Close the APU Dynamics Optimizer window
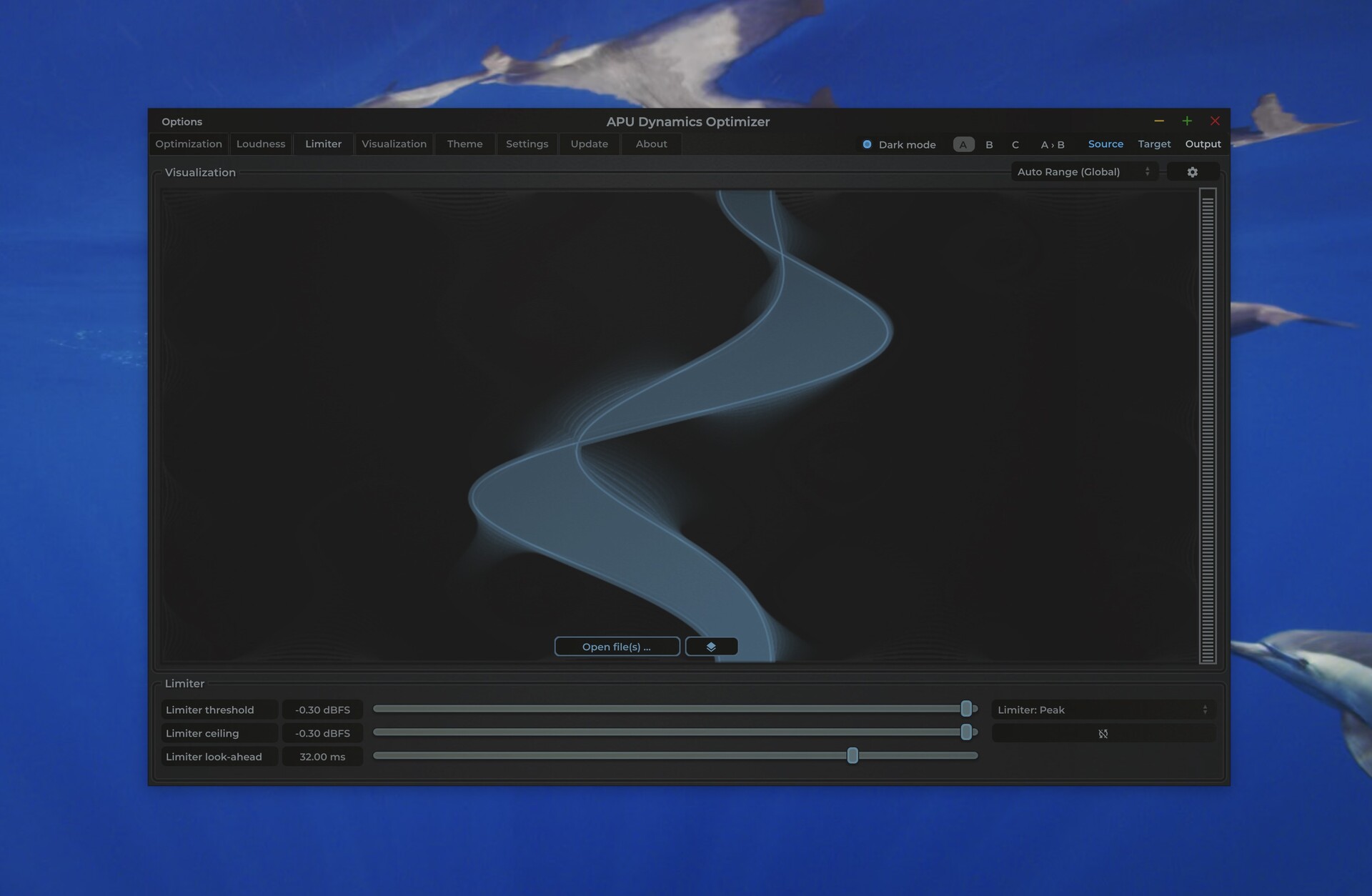Screen dimensions: 1372x896 click(1215, 121)
